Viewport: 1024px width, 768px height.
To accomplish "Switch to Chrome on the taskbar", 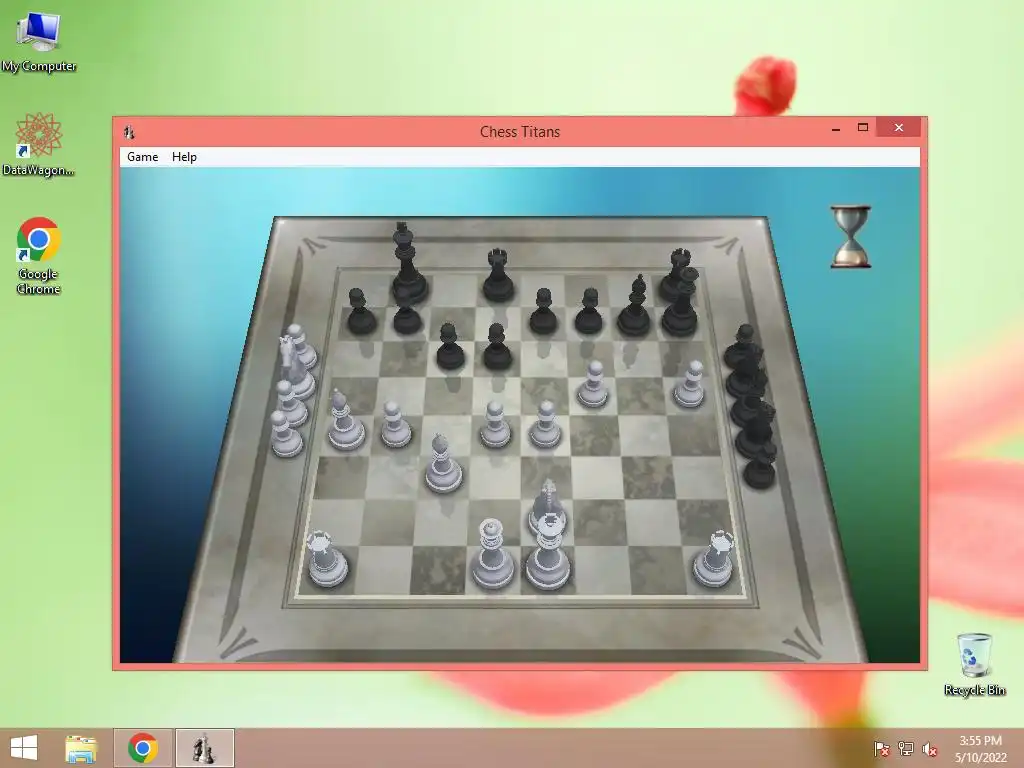I will coord(143,748).
